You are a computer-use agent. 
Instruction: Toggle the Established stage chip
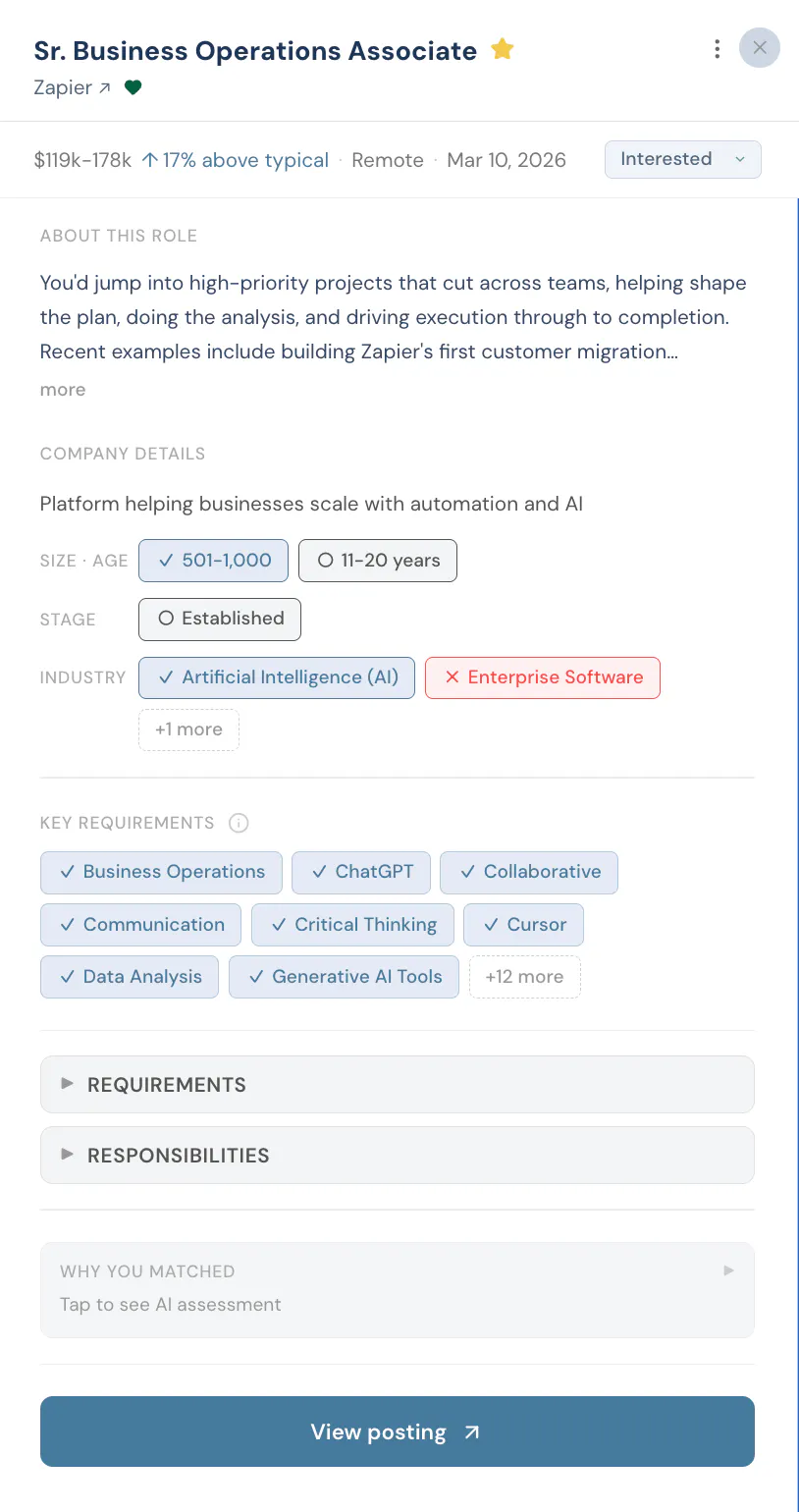click(220, 619)
